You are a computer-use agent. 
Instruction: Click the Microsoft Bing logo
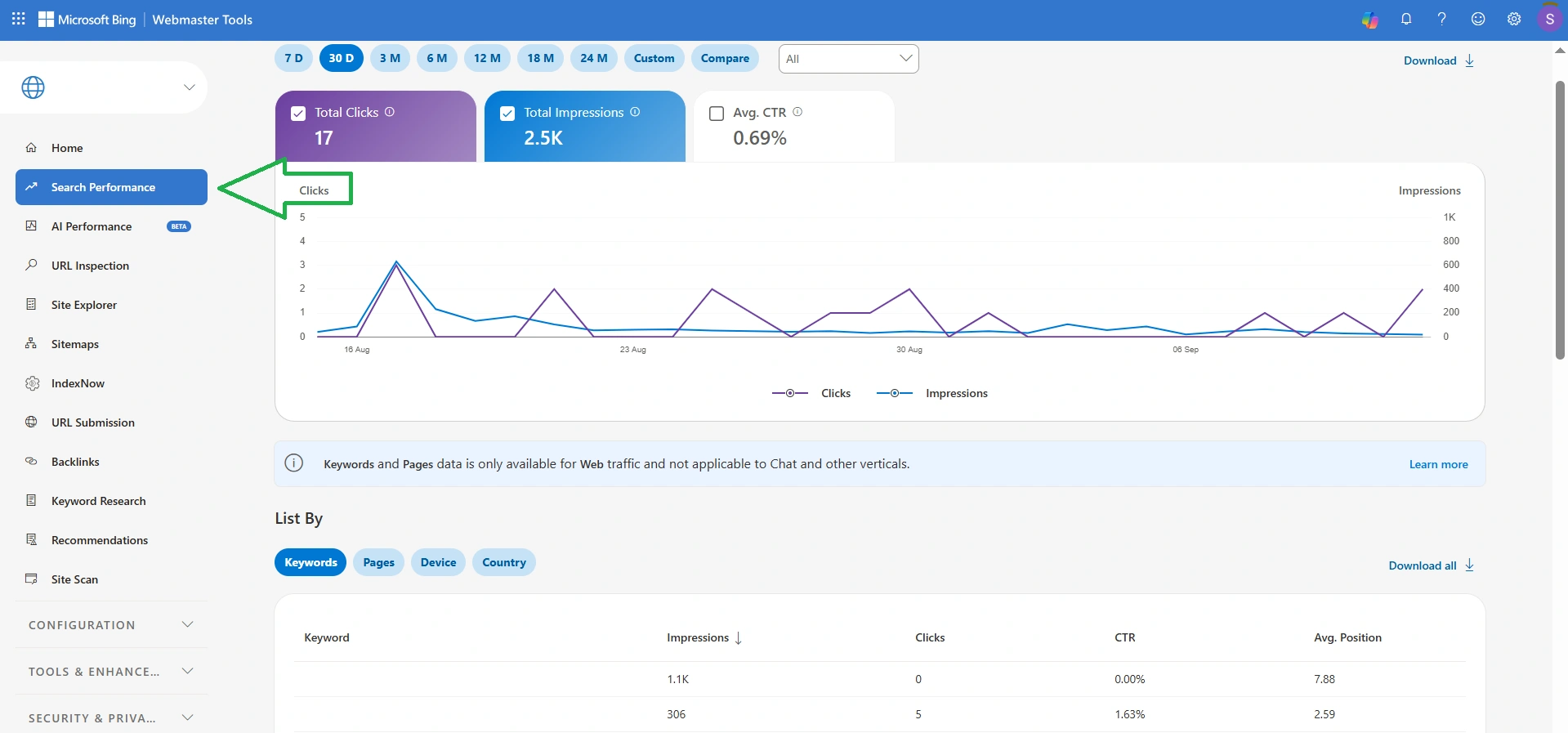[x=87, y=20]
